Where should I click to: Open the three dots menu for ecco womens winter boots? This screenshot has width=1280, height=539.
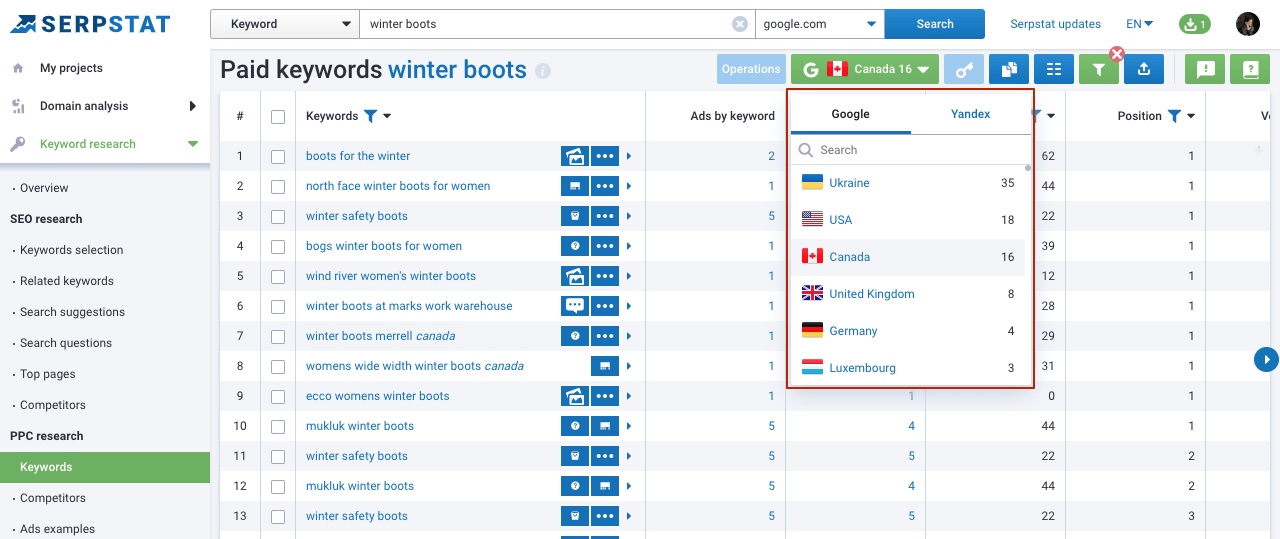point(604,396)
